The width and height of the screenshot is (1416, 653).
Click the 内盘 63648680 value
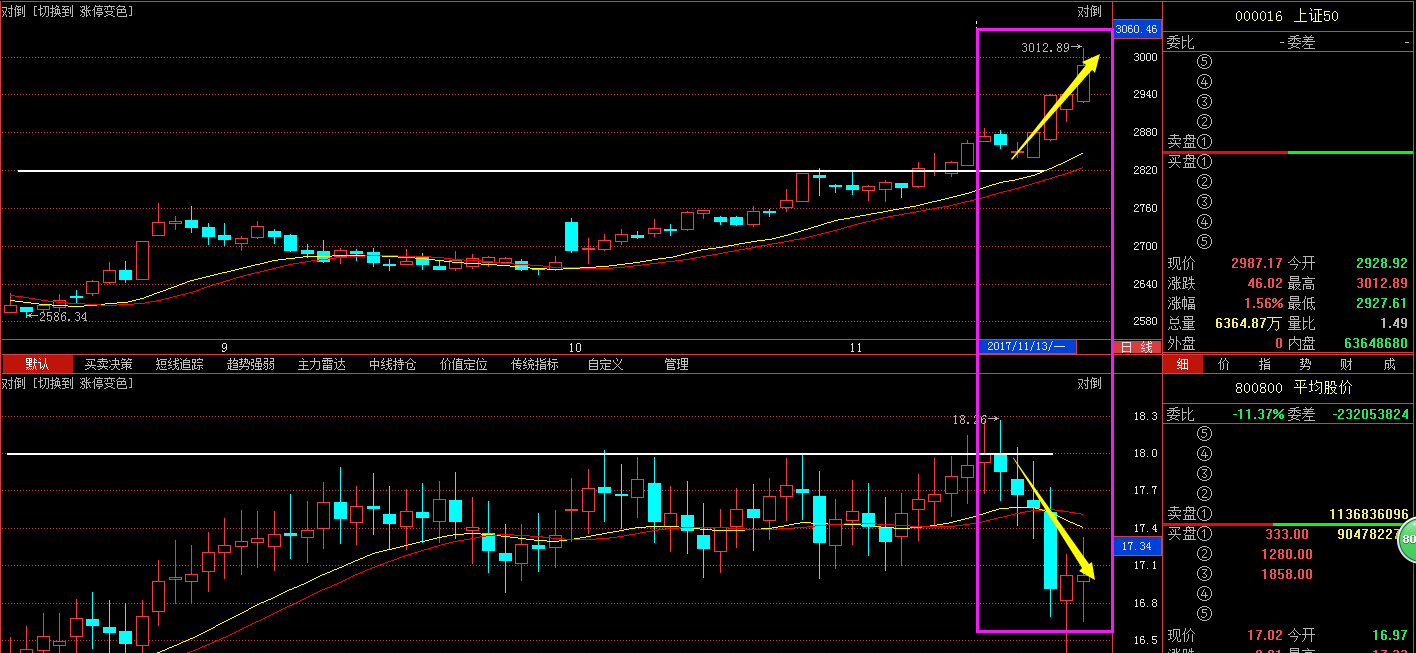pos(1376,343)
